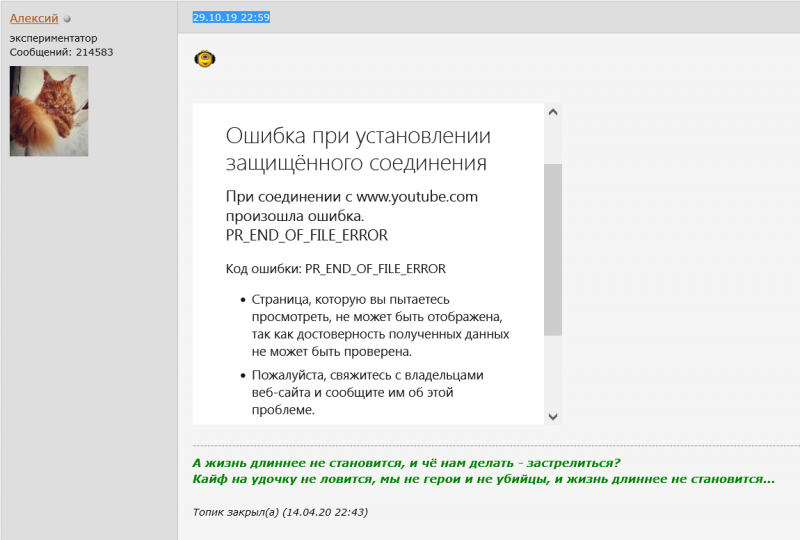Click the heading "Ошибка при установлении защищённого соединения"
Screen dimensions: 800x540
click(x=358, y=149)
